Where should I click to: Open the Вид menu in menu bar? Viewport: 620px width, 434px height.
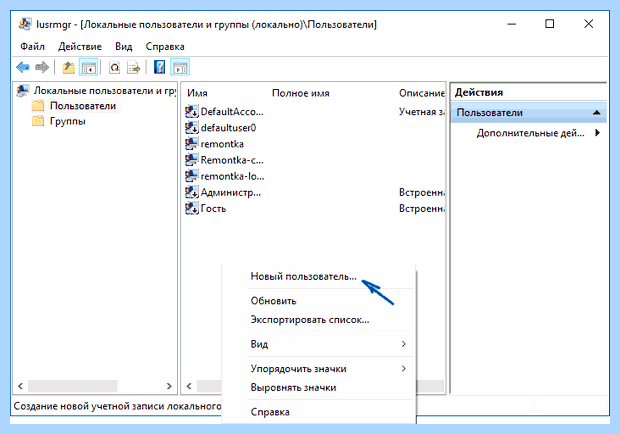tap(124, 47)
